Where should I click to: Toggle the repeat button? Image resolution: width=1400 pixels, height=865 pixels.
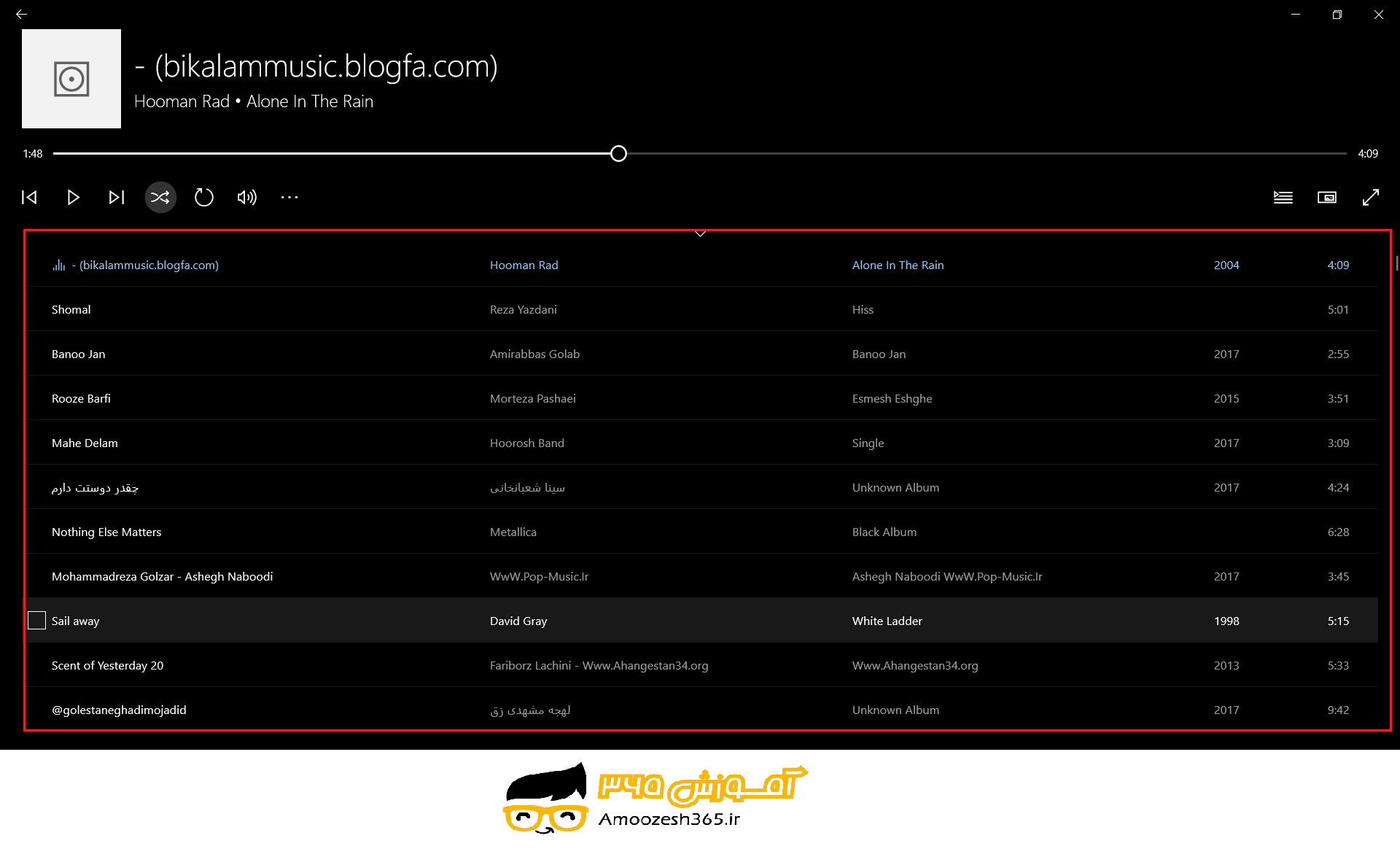click(204, 197)
